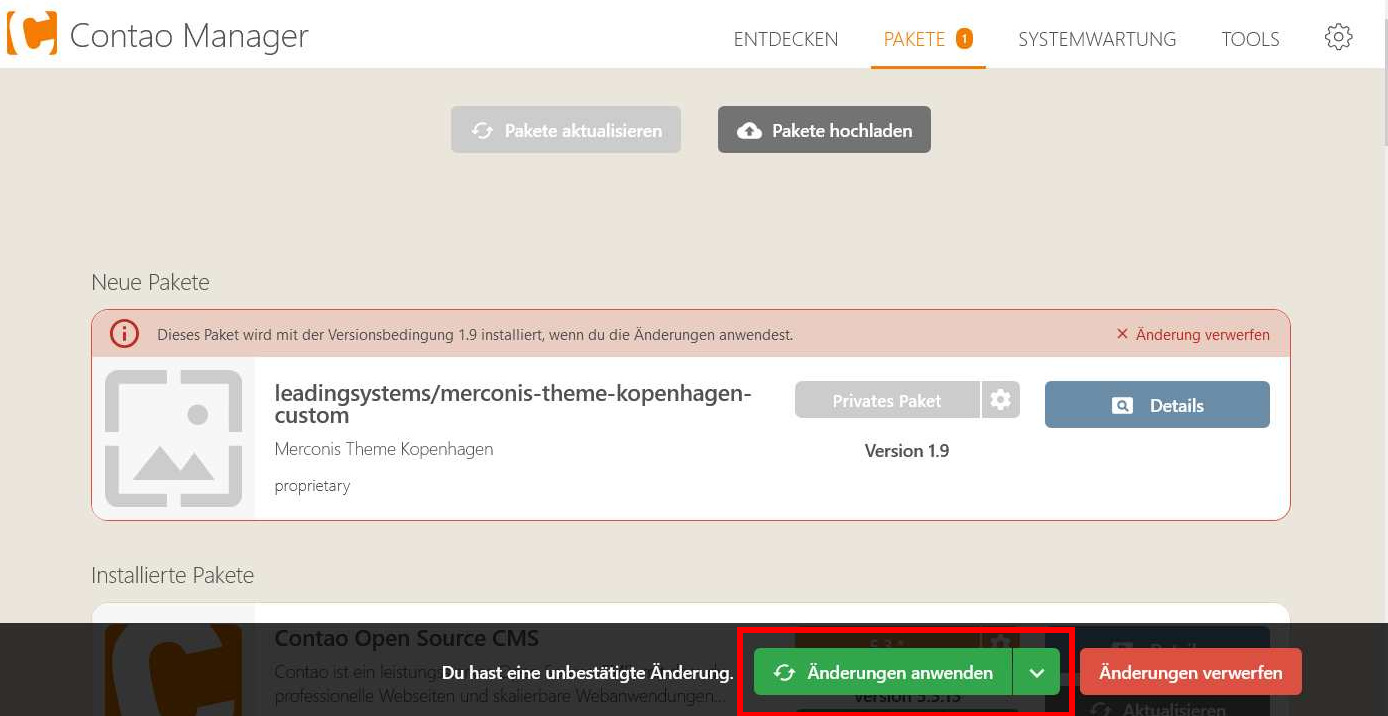The width and height of the screenshot is (1388, 716).
Task: Expand the dropdown arrow beside Änderungen anwenden
Action: coord(1037,673)
